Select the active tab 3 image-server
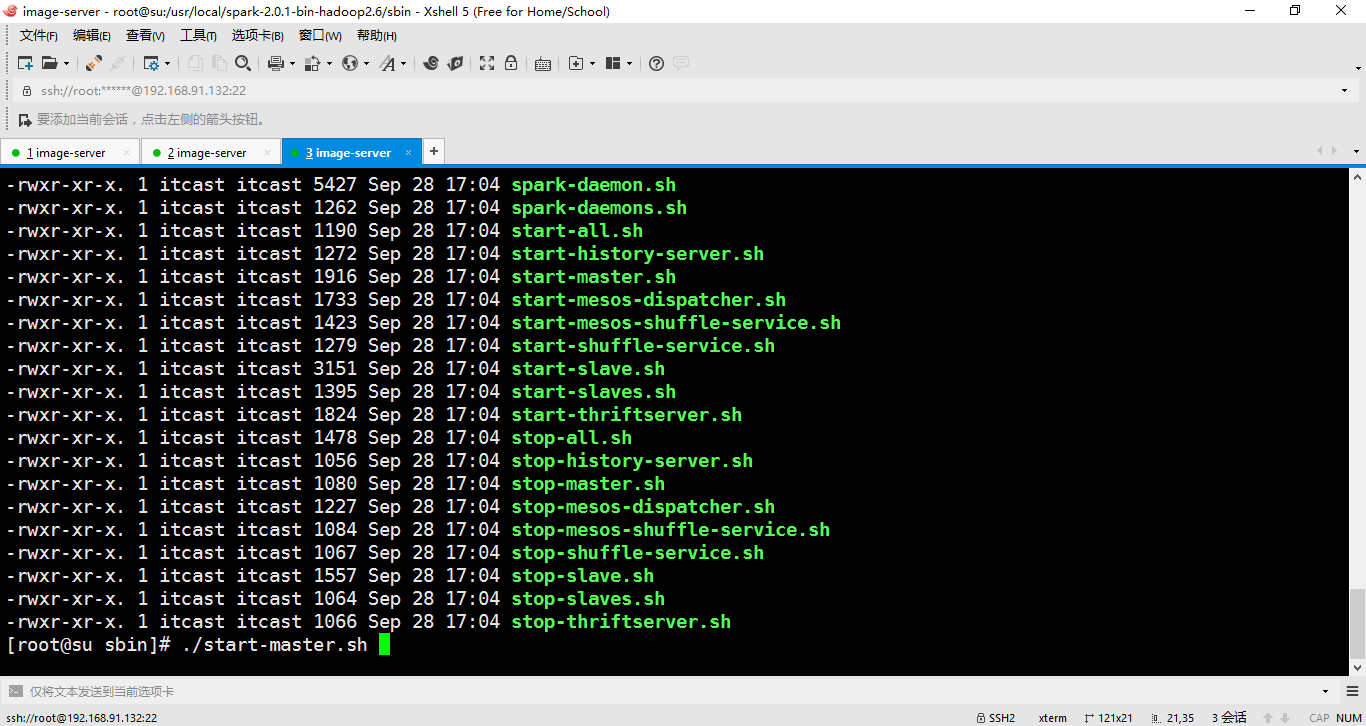1366x726 pixels. point(352,153)
